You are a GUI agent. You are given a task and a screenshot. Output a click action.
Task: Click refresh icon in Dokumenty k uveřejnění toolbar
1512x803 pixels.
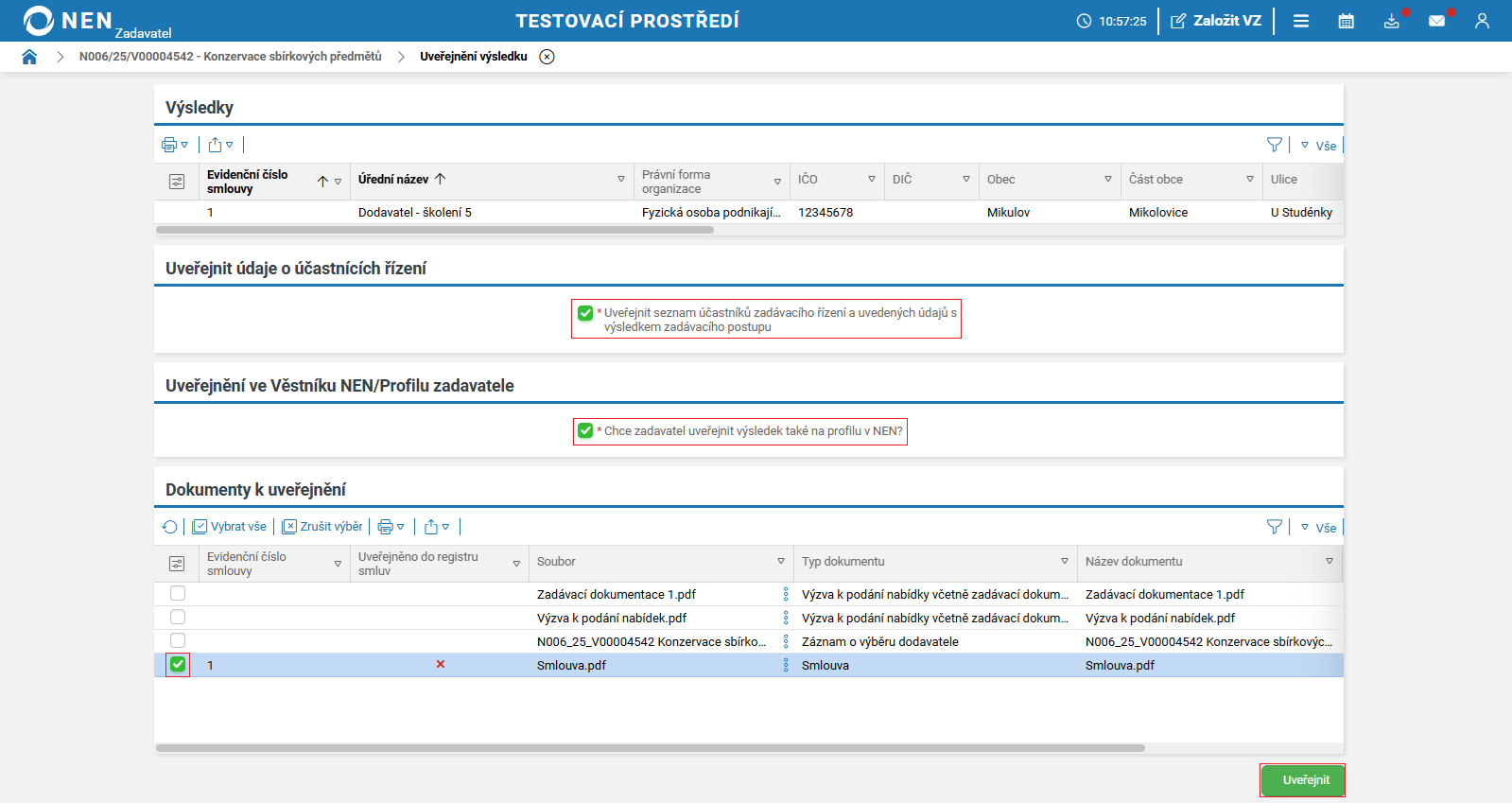[170, 527]
